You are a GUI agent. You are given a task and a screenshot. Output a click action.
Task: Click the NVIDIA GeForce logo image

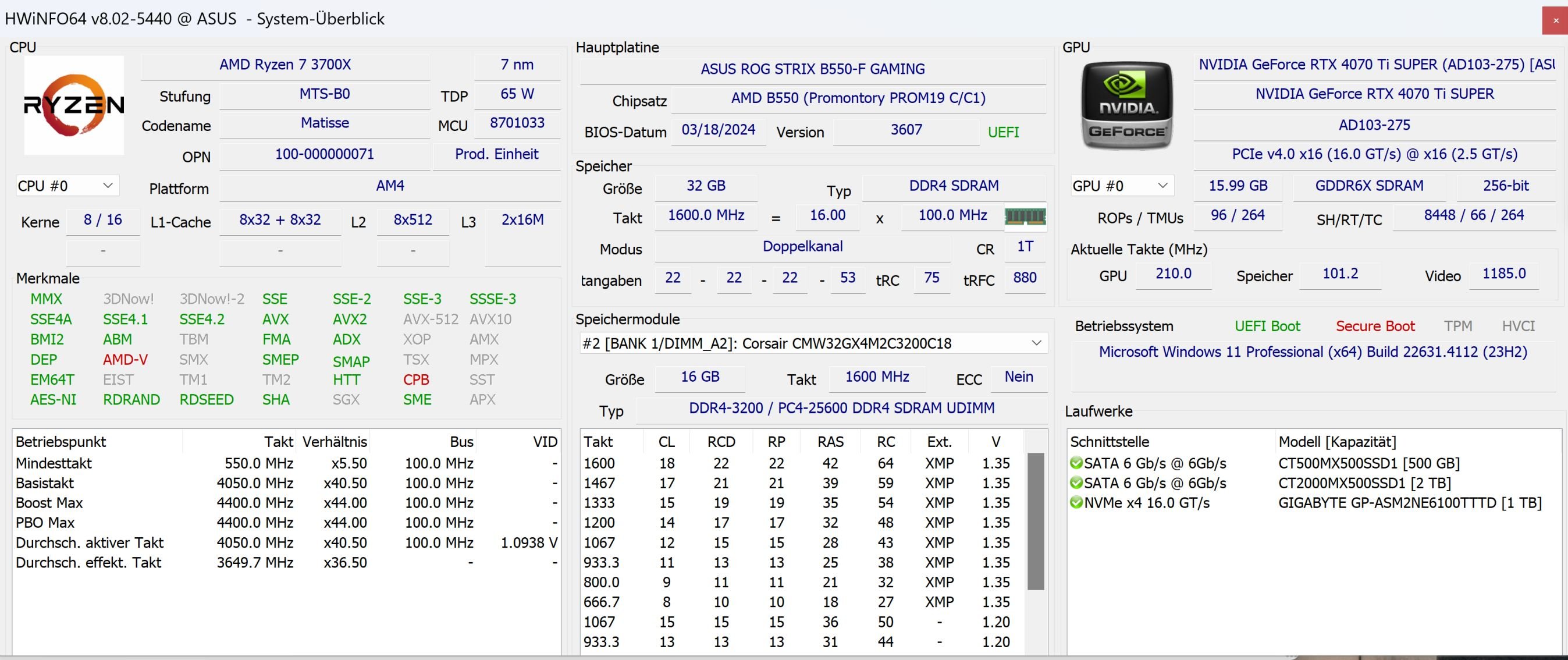pos(1127,105)
